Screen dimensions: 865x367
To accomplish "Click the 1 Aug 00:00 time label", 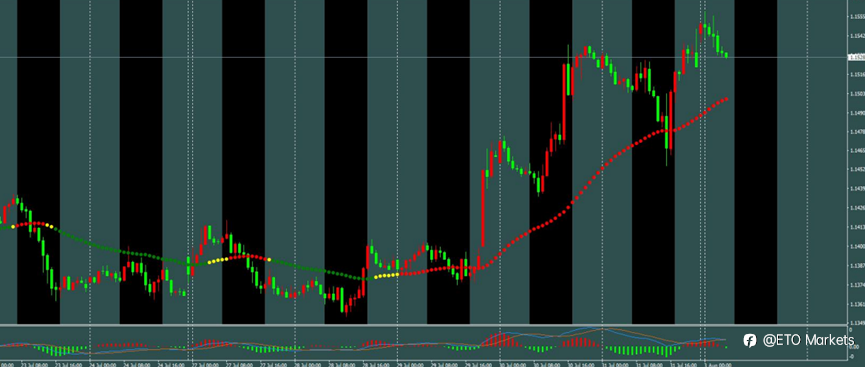I will [x=718, y=364].
